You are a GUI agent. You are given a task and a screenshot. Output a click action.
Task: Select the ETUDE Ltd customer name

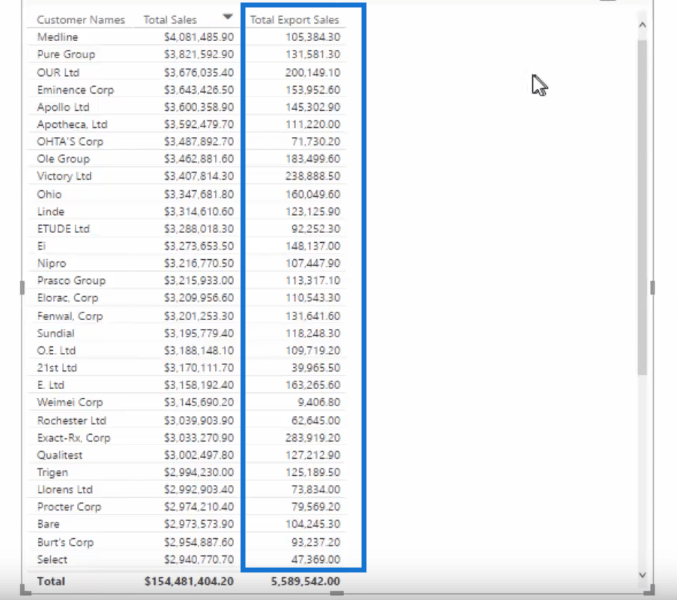63,229
